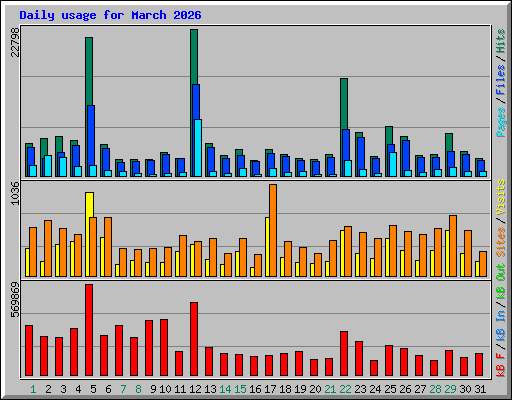Click the tall yellow visits bar for day 5
This screenshot has height=400, width=512.
point(89,234)
